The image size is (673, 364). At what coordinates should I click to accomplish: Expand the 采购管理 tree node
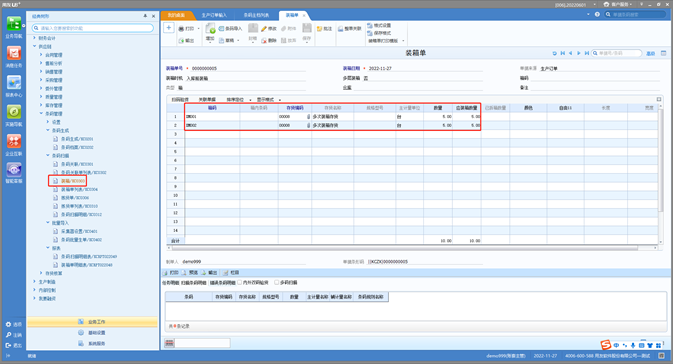pos(41,80)
